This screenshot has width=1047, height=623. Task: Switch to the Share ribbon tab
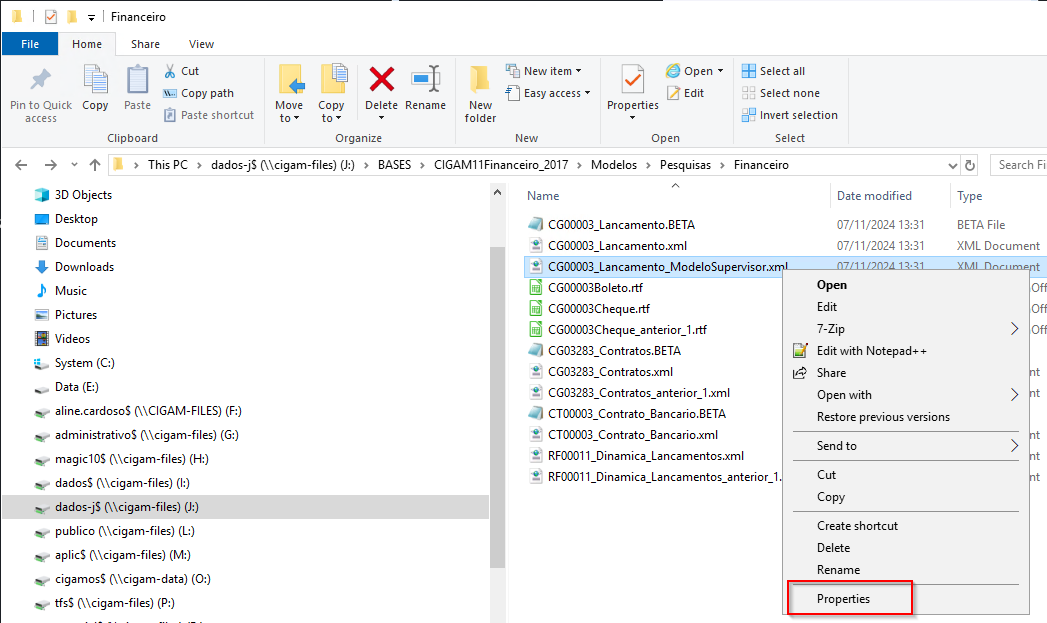[145, 44]
